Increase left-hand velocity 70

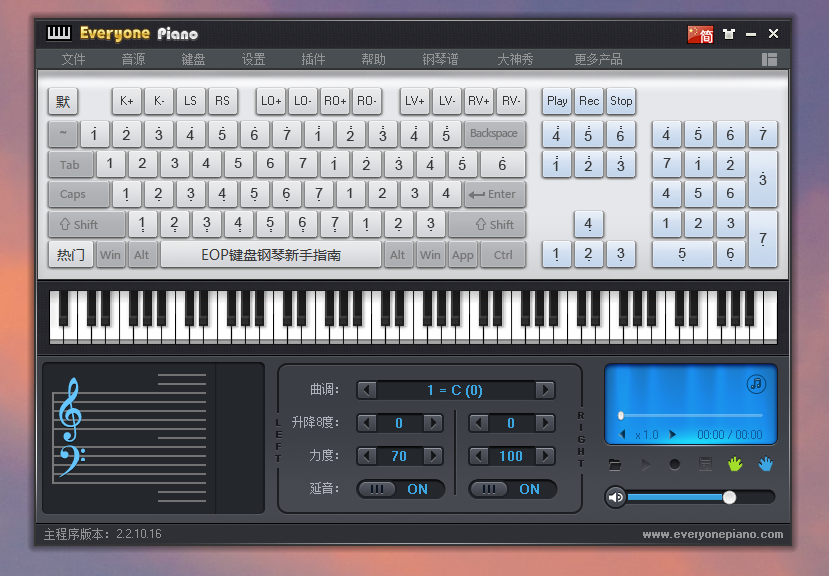[433, 456]
